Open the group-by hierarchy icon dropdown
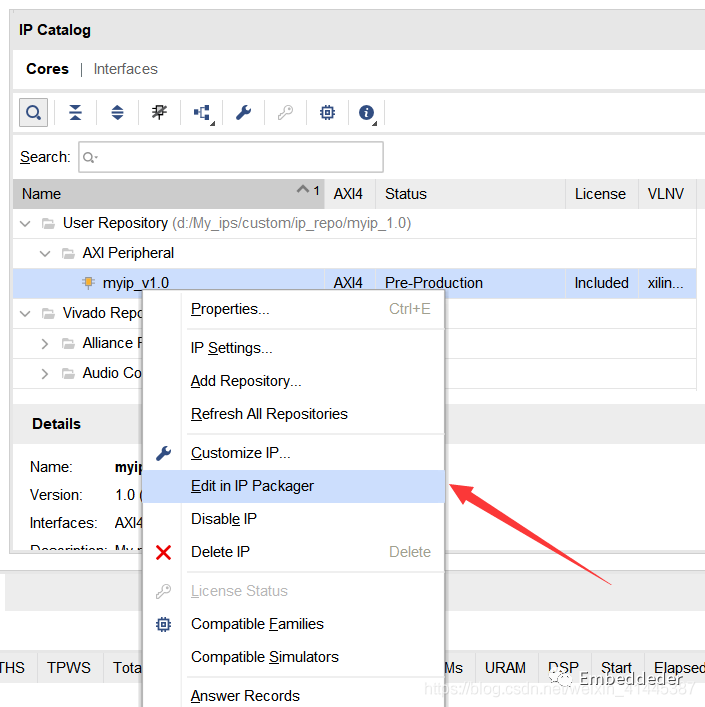Viewport: 705px width, 707px height. (202, 113)
